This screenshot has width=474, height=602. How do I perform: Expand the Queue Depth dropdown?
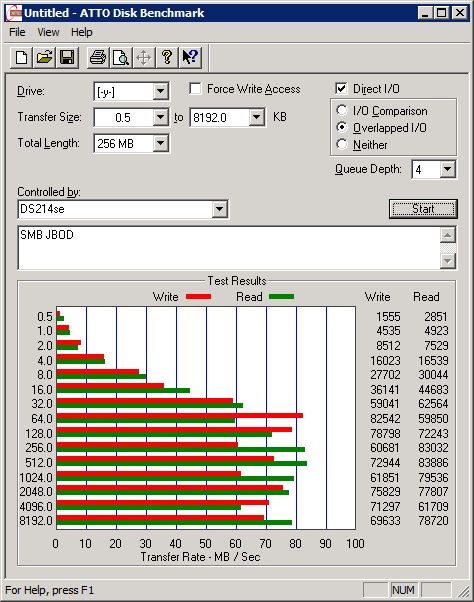pos(448,169)
